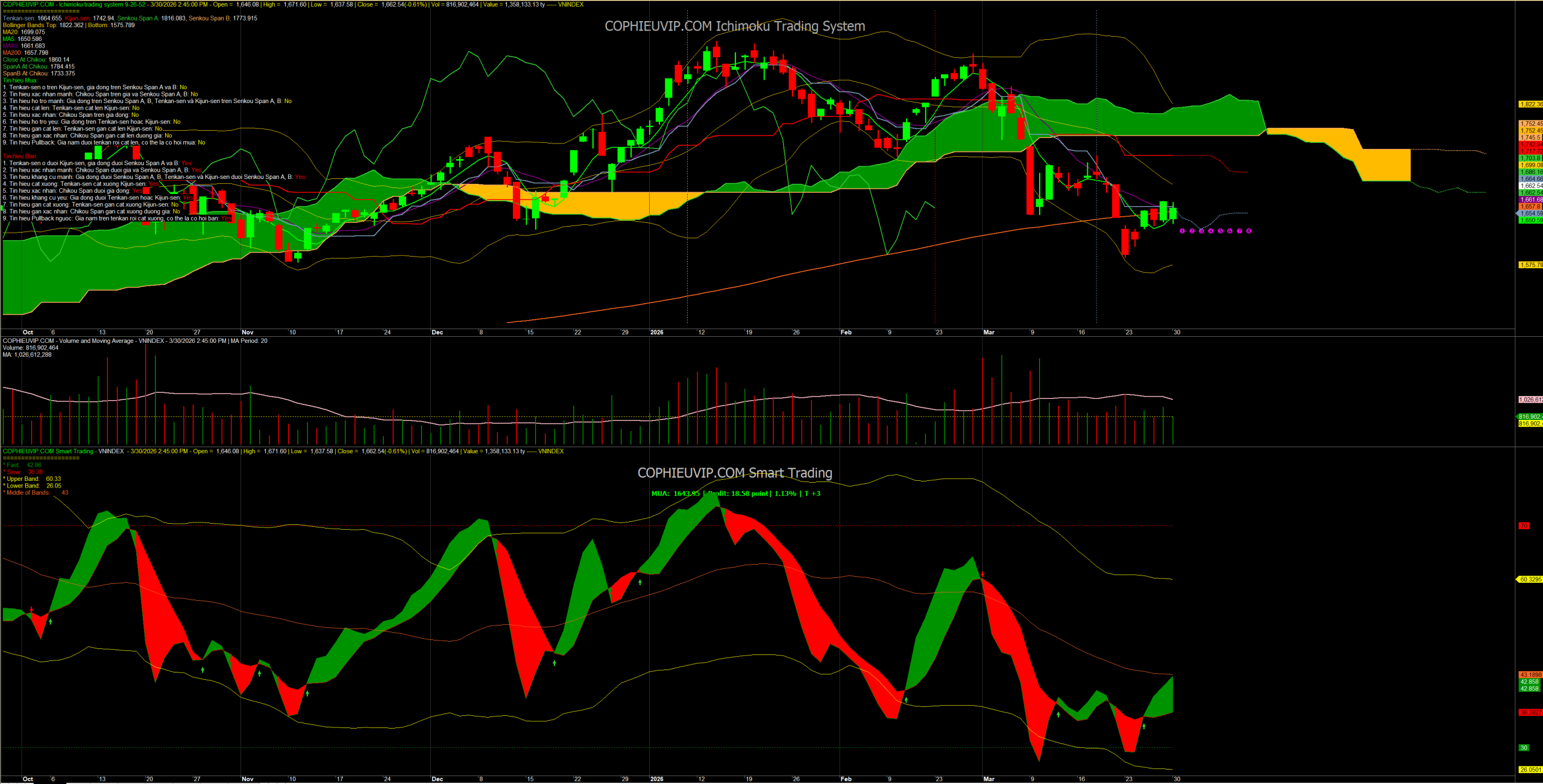Click the 1,575.79 yellow Bollinger bottom price tag

tap(1530, 265)
